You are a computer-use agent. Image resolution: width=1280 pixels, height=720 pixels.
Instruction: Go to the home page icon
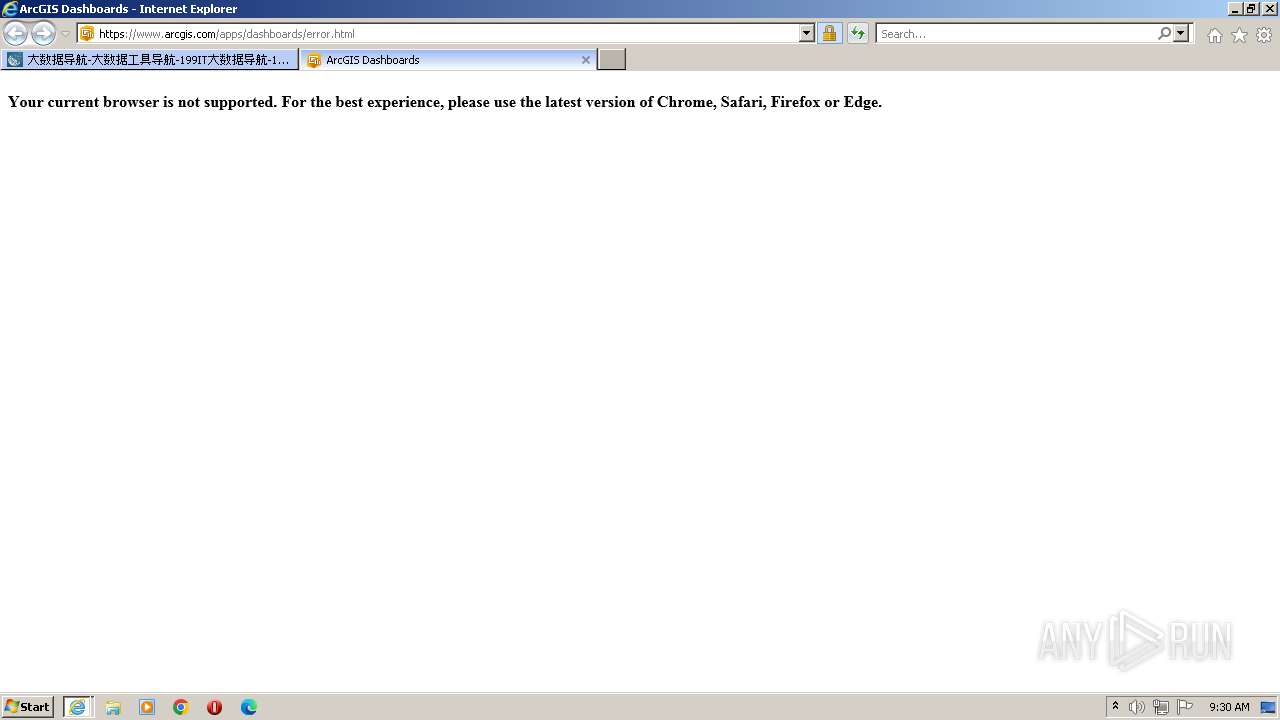[1214, 35]
